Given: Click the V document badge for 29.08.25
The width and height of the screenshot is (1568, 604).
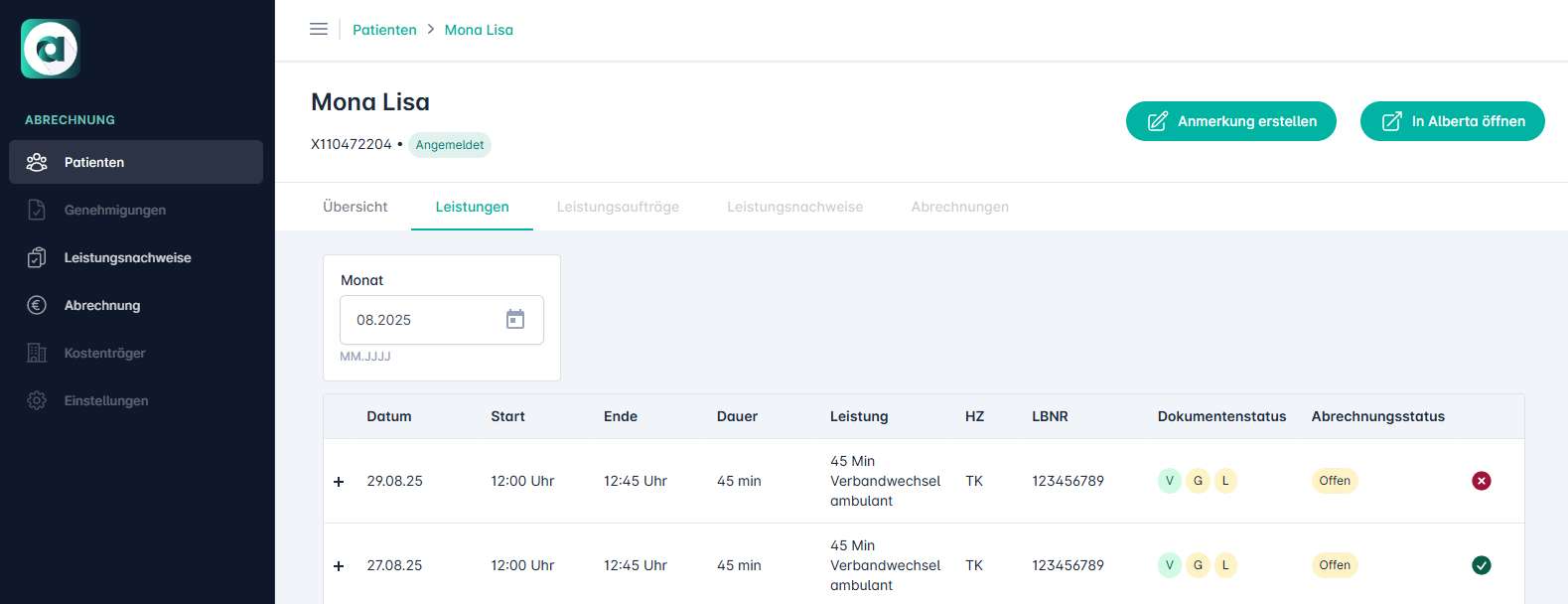Looking at the screenshot, I should click(1170, 481).
